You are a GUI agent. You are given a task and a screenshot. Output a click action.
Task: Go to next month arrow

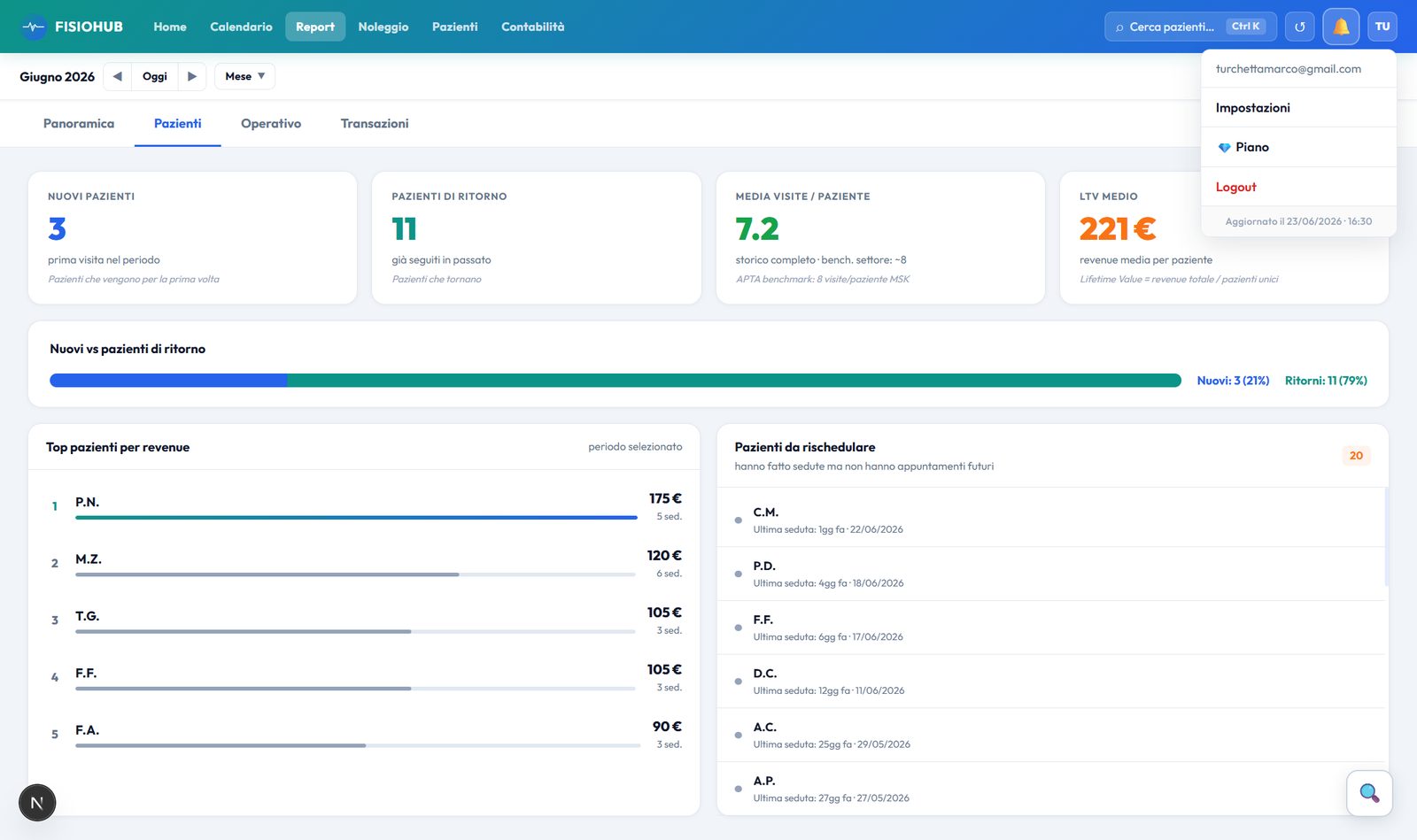pos(192,76)
